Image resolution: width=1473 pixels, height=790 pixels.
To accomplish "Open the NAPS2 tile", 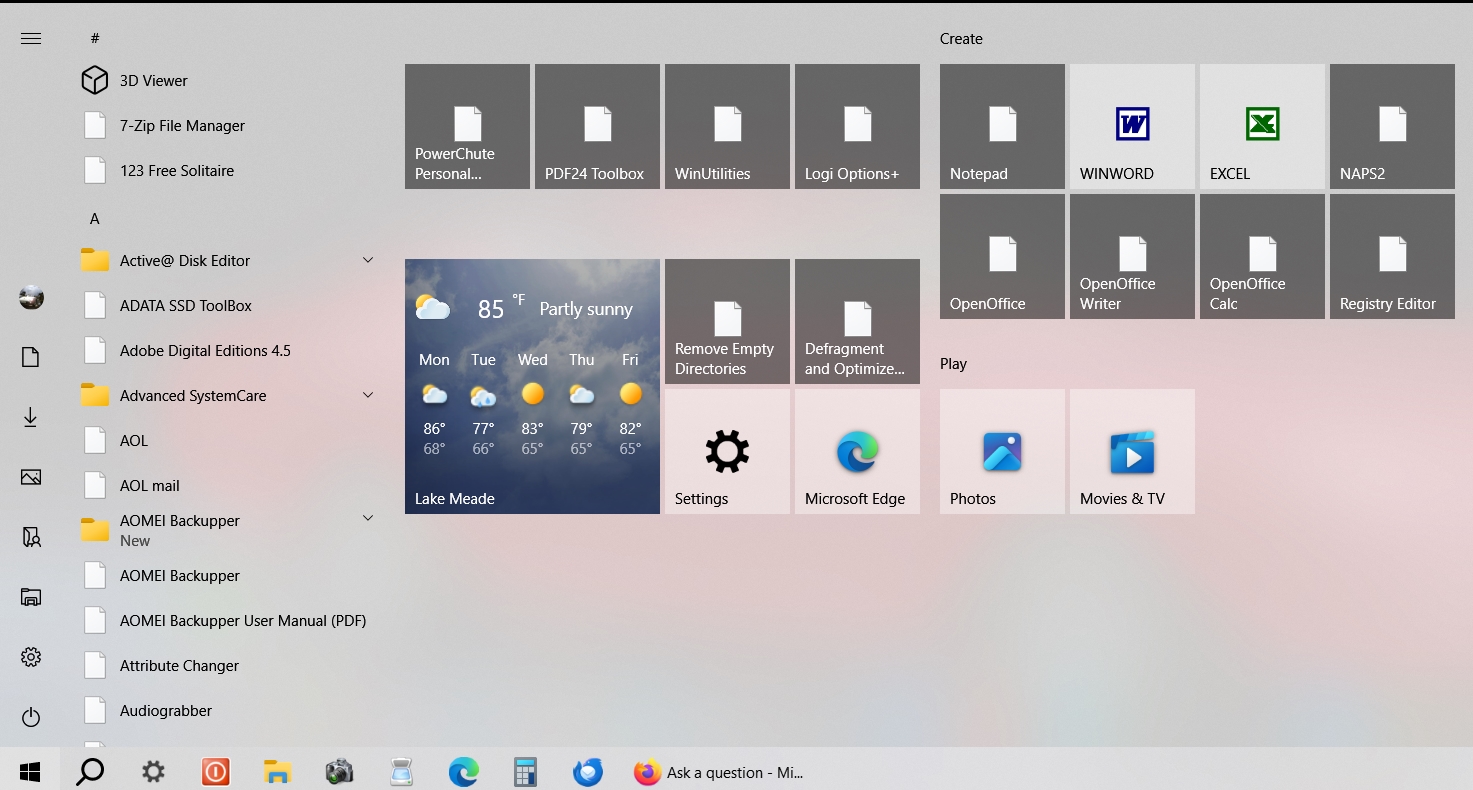I will pos(1392,126).
